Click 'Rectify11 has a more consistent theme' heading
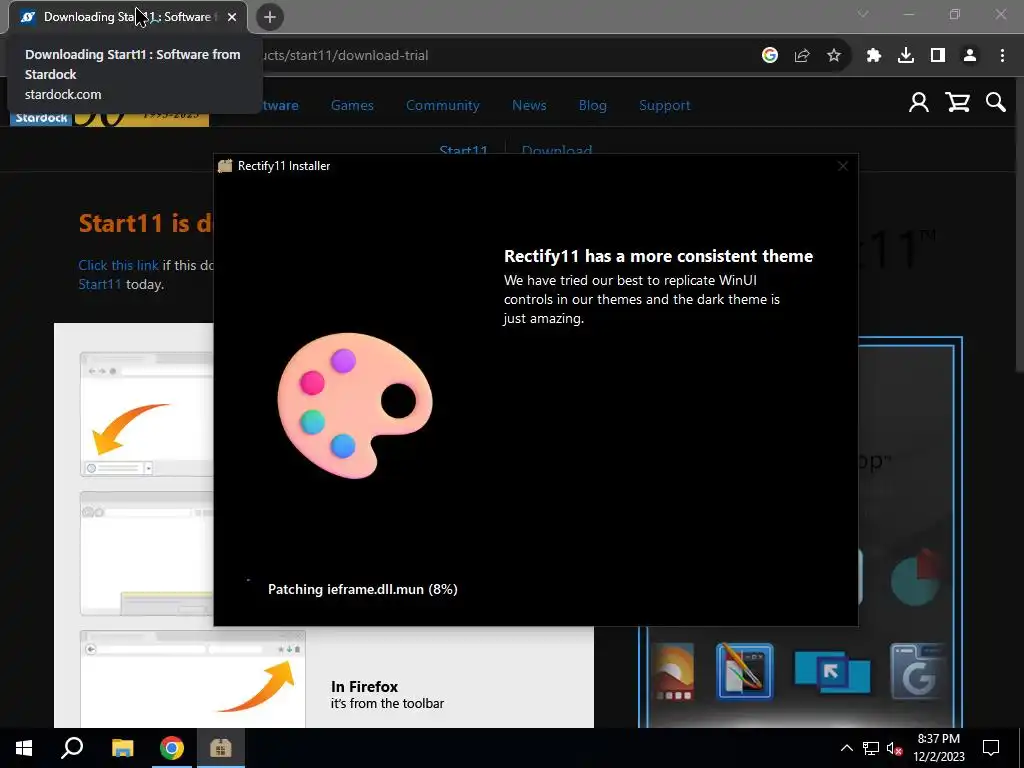The height and width of the screenshot is (768, 1024). click(x=658, y=256)
